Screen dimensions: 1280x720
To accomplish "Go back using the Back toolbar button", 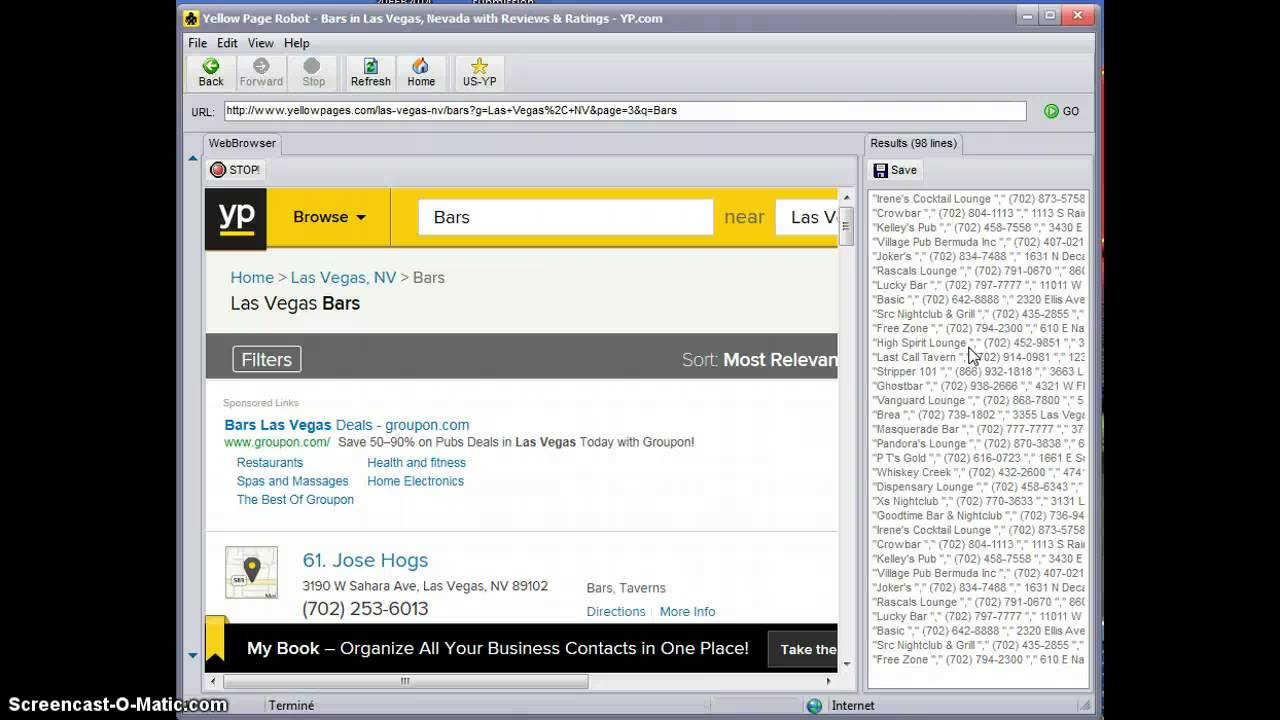I will coord(211,73).
